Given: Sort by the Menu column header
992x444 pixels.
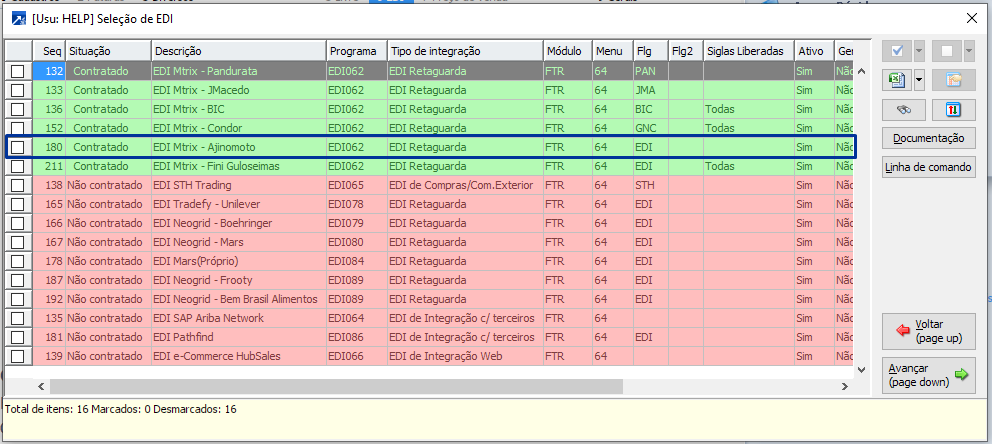Looking at the screenshot, I should 612,51.
